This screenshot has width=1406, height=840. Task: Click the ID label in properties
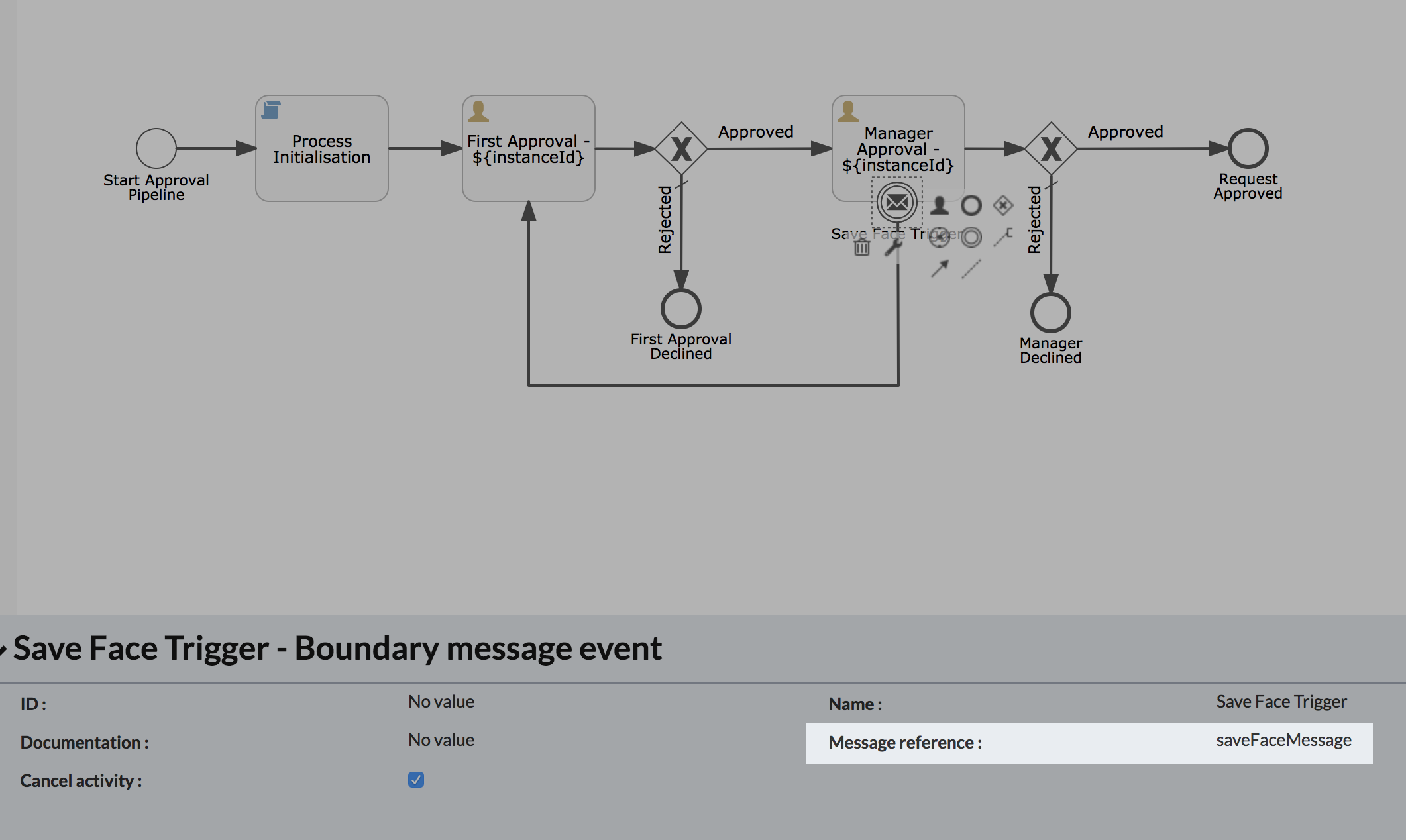tap(33, 704)
